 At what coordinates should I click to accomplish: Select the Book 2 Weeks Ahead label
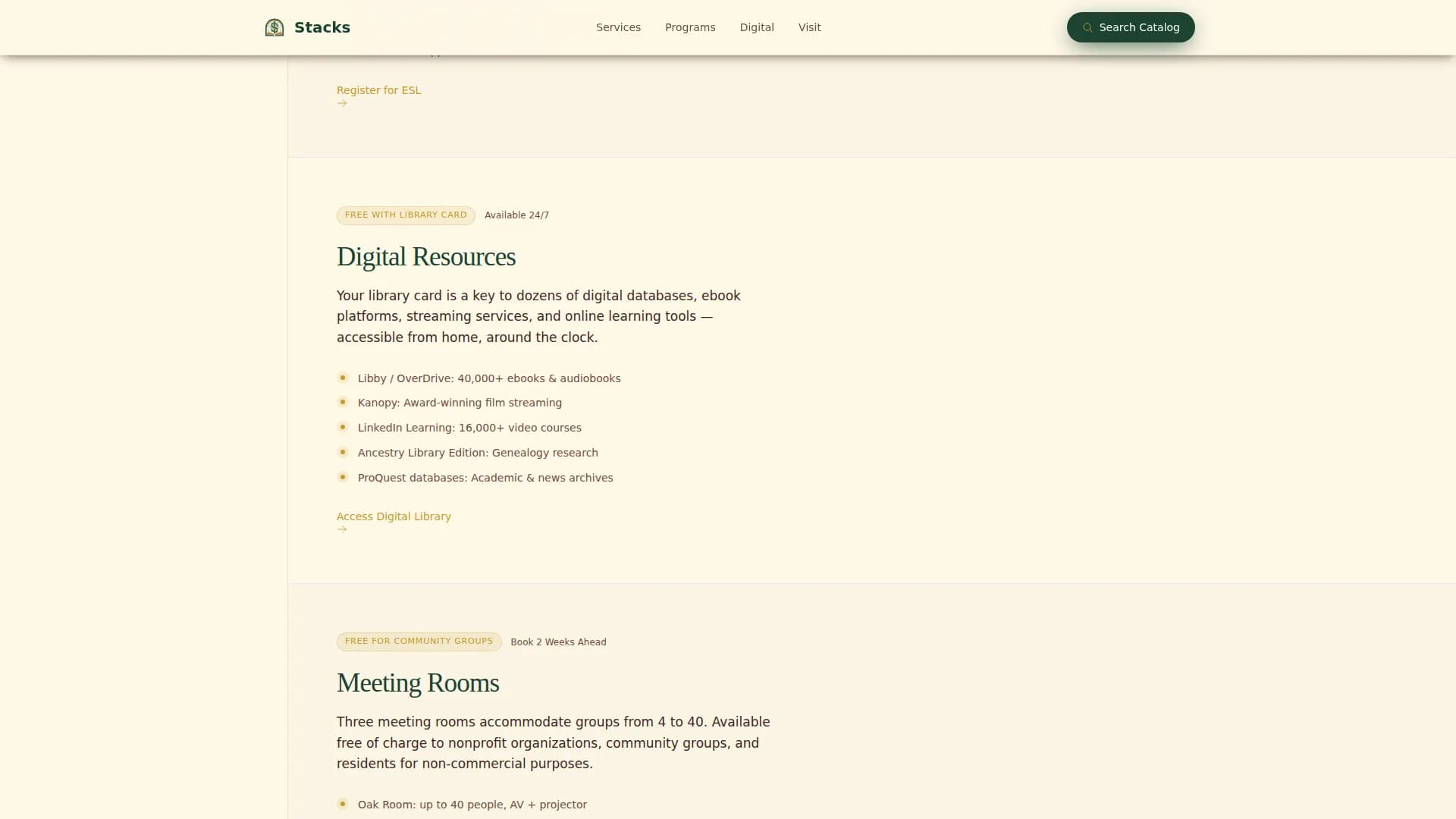tap(558, 642)
